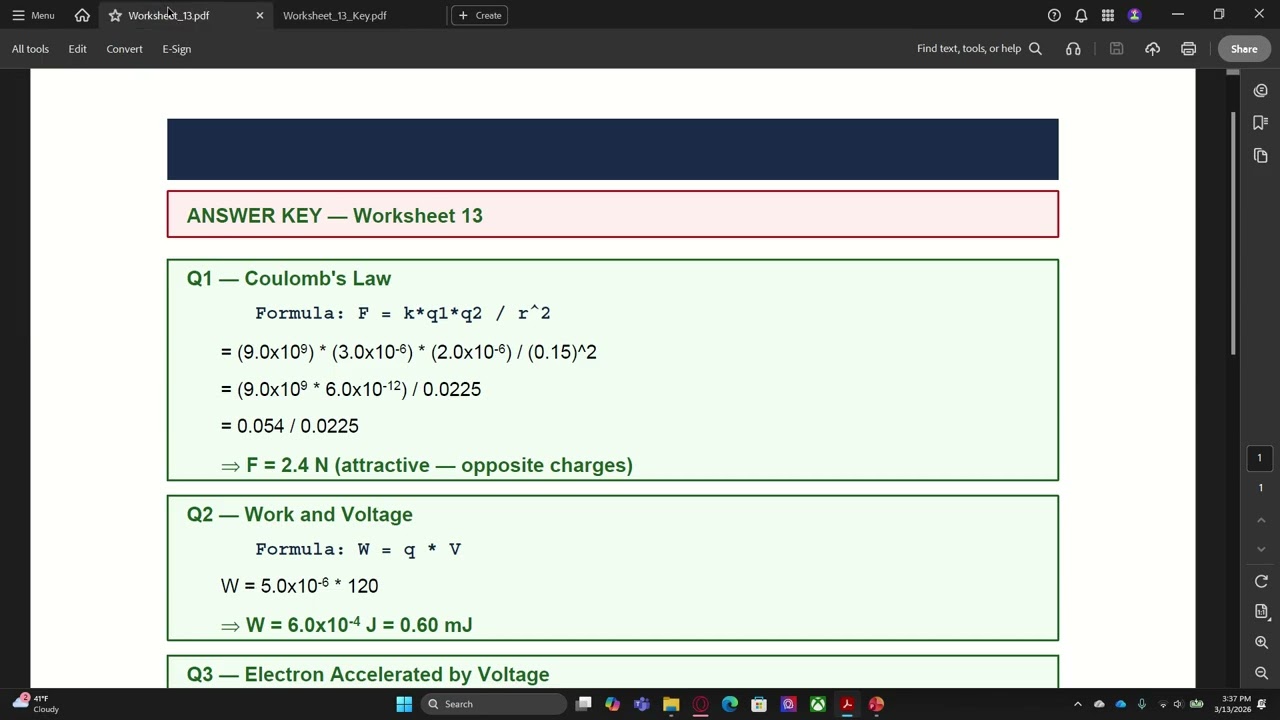Click the Save file disk icon
Screen dimensions: 1280x720
pos(1116,49)
